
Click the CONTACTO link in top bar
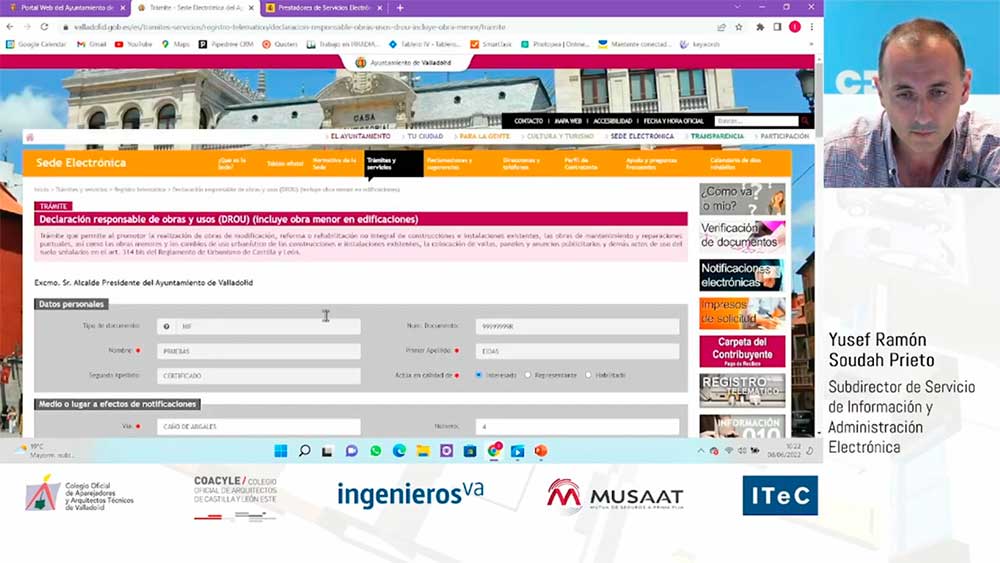tap(528, 121)
